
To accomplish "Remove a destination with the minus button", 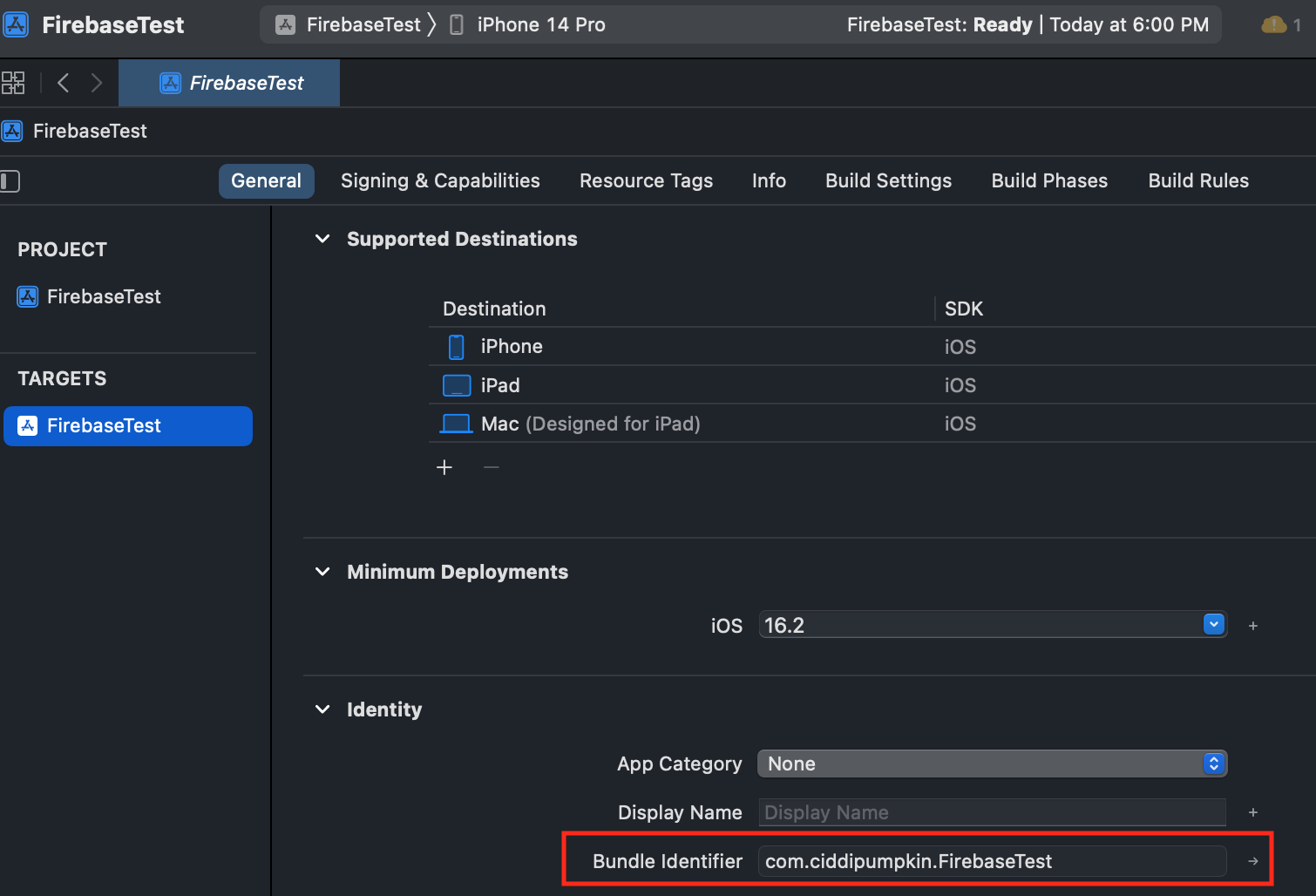I will point(492,467).
